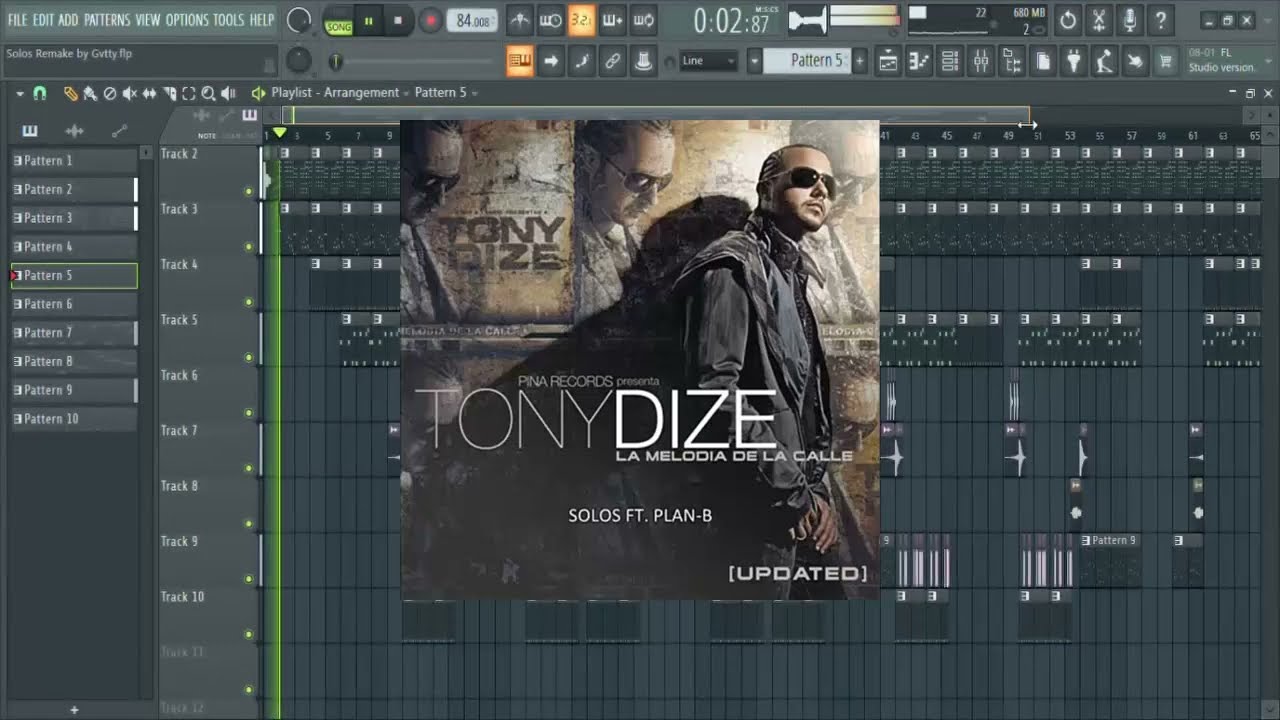Viewport: 1280px width, 720px height.
Task: Click the one-click audio recording microphone icon
Action: tap(1130, 20)
